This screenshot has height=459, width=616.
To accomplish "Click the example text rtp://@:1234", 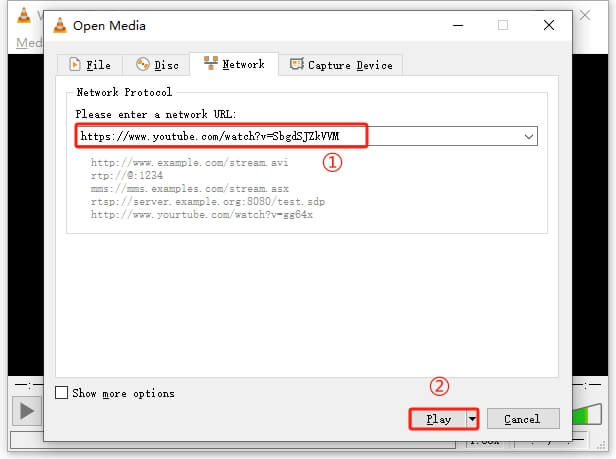I will [x=126, y=175].
